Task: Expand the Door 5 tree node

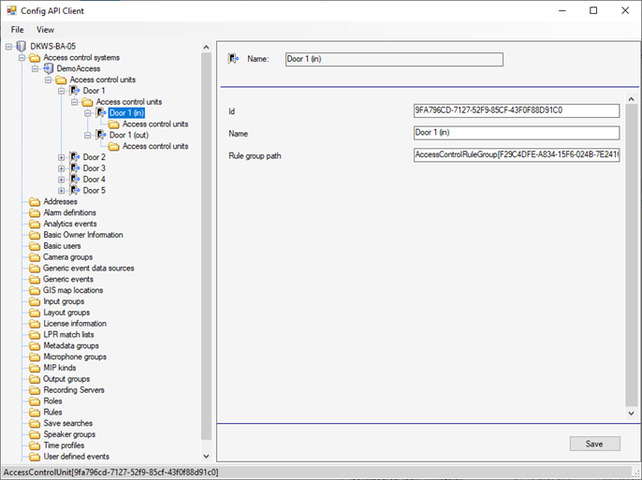Action: [62, 190]
